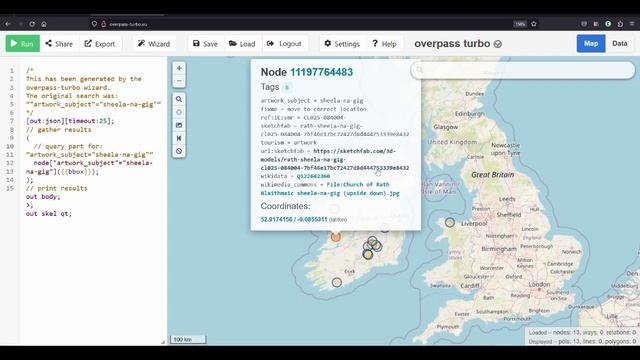The image size is (640, 360).
Task: Click the '// gather results' comment line
Action: tap(58, 130)
